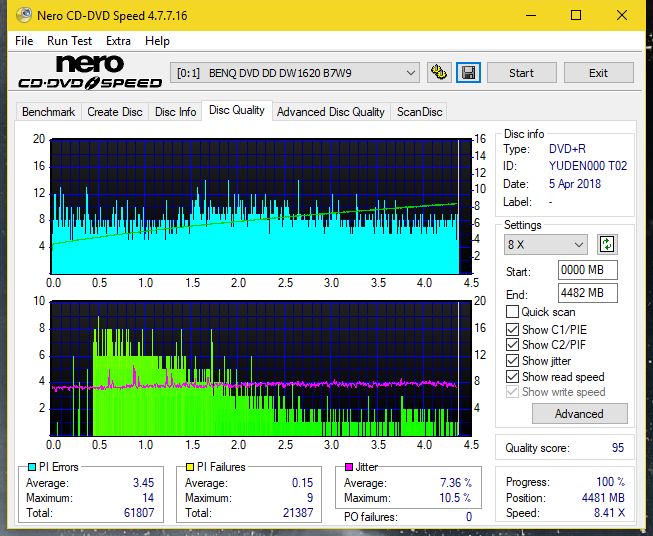Click PI Failures total 21387 value
This screenshot has width=653, height=536.
[x=298, y=513]
